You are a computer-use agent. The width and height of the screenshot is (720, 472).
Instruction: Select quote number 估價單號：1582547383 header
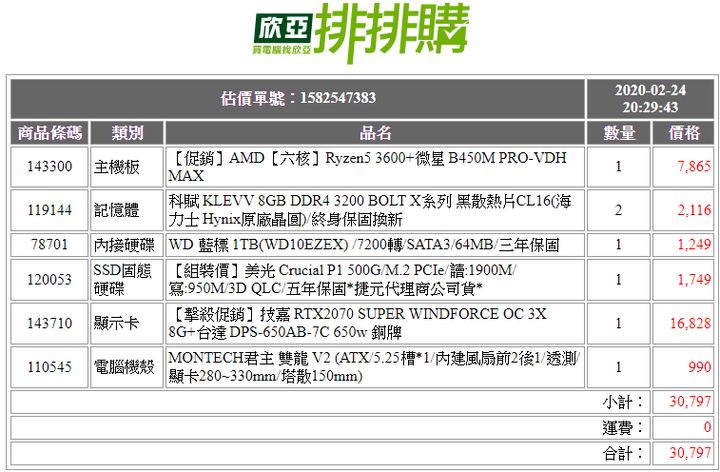298,98
